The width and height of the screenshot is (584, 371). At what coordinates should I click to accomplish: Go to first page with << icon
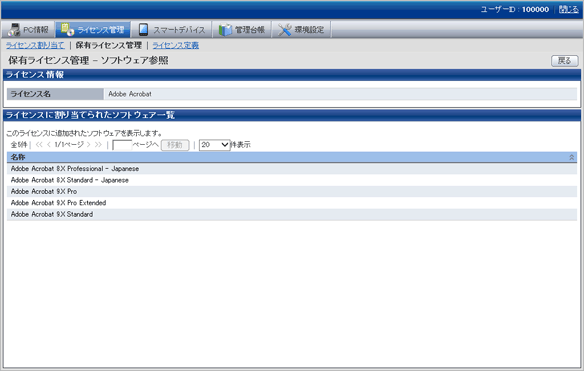39,145
